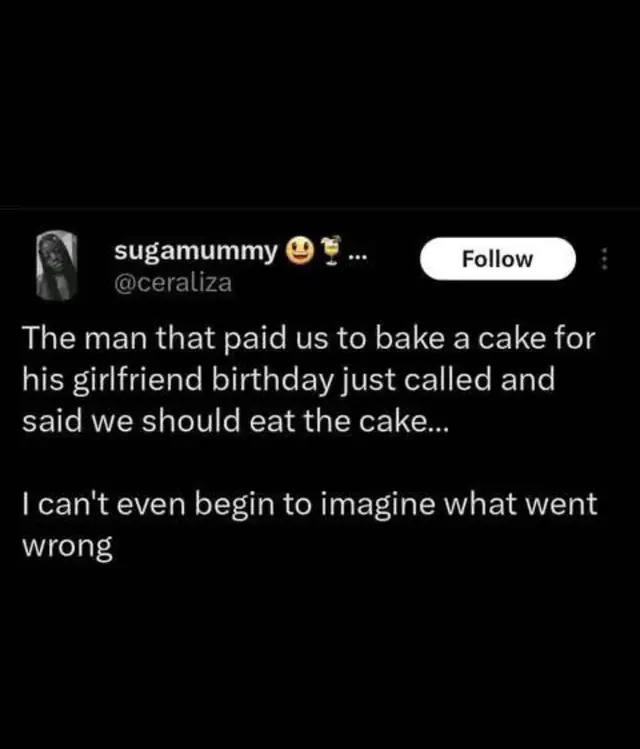Click the final word 'wrong' in tweet

67,546
